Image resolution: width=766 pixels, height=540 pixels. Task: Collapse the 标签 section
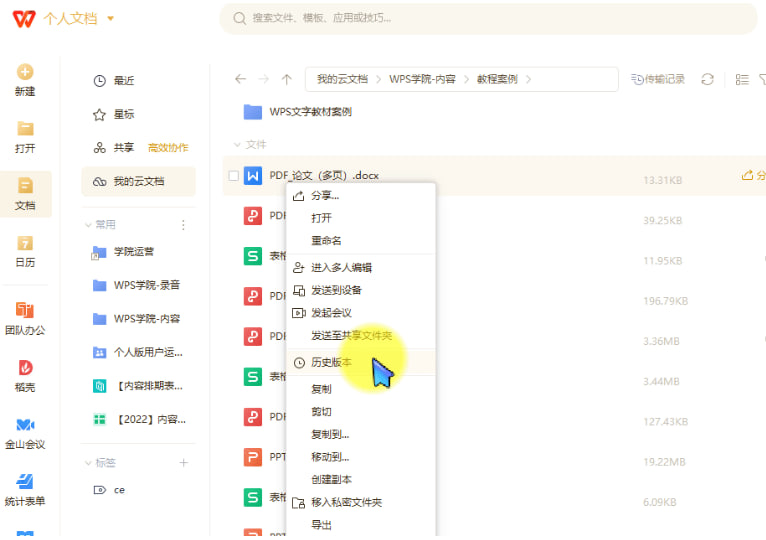88,463
